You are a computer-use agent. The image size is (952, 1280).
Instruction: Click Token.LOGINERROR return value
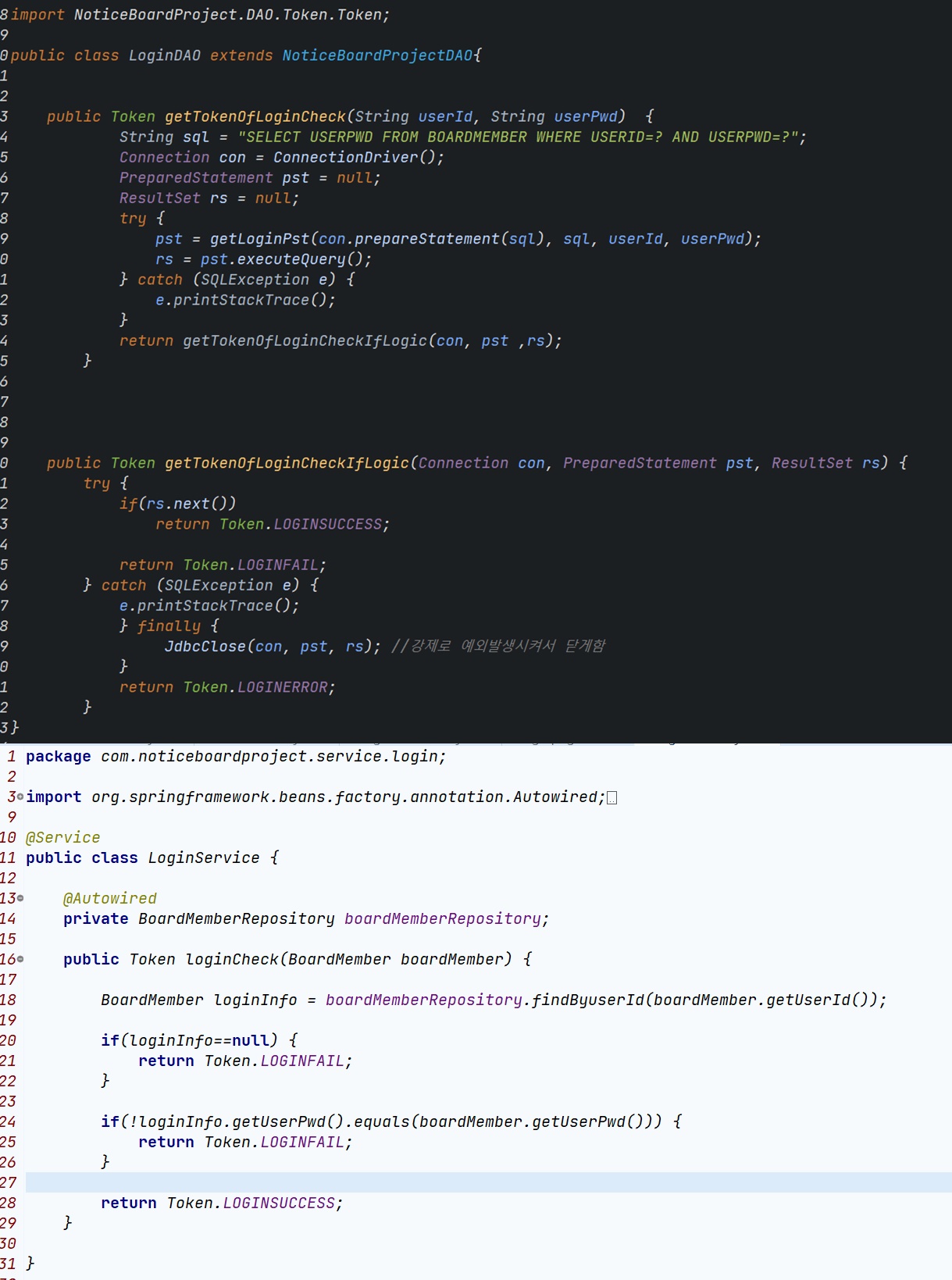pyautogui.click(x=255, y=686)
